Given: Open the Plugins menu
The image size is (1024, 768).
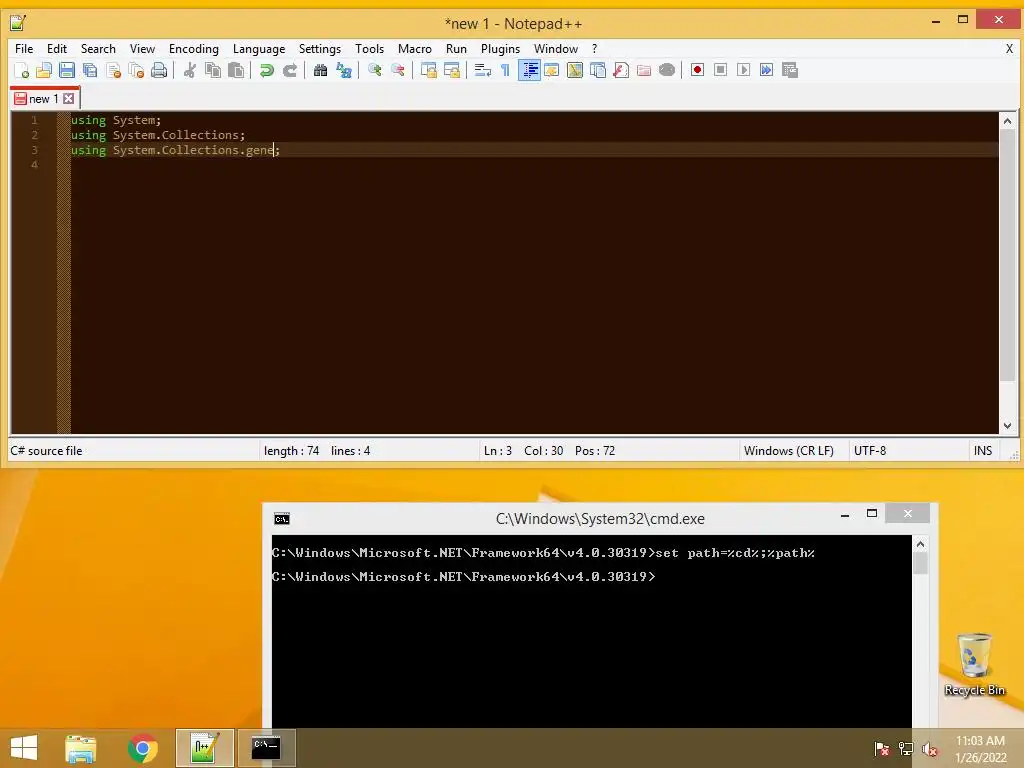Looking at the screenshot, I should click(x=500, y=49).
